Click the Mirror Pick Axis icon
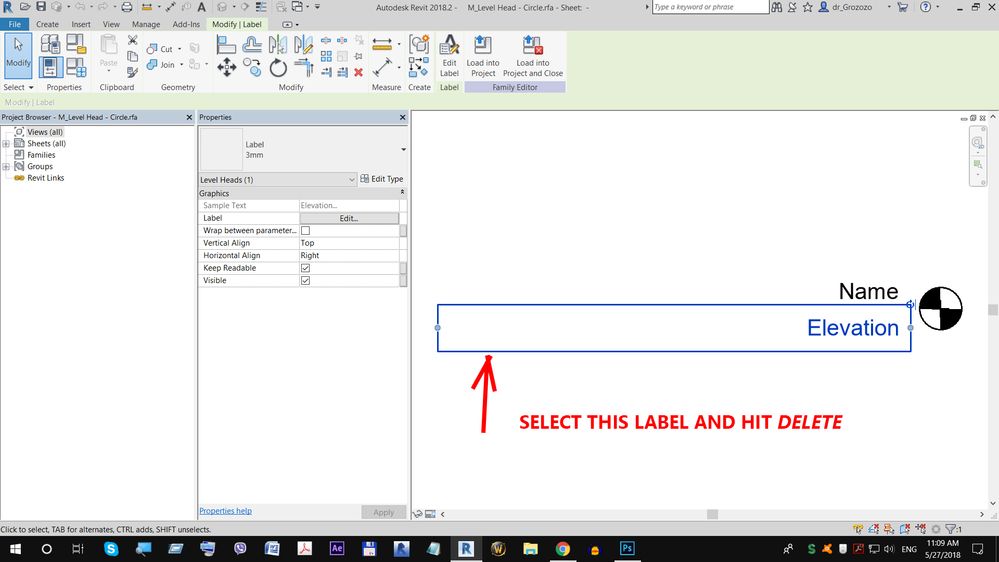Screen dimensions: 999x562 (x=278, y=45)
